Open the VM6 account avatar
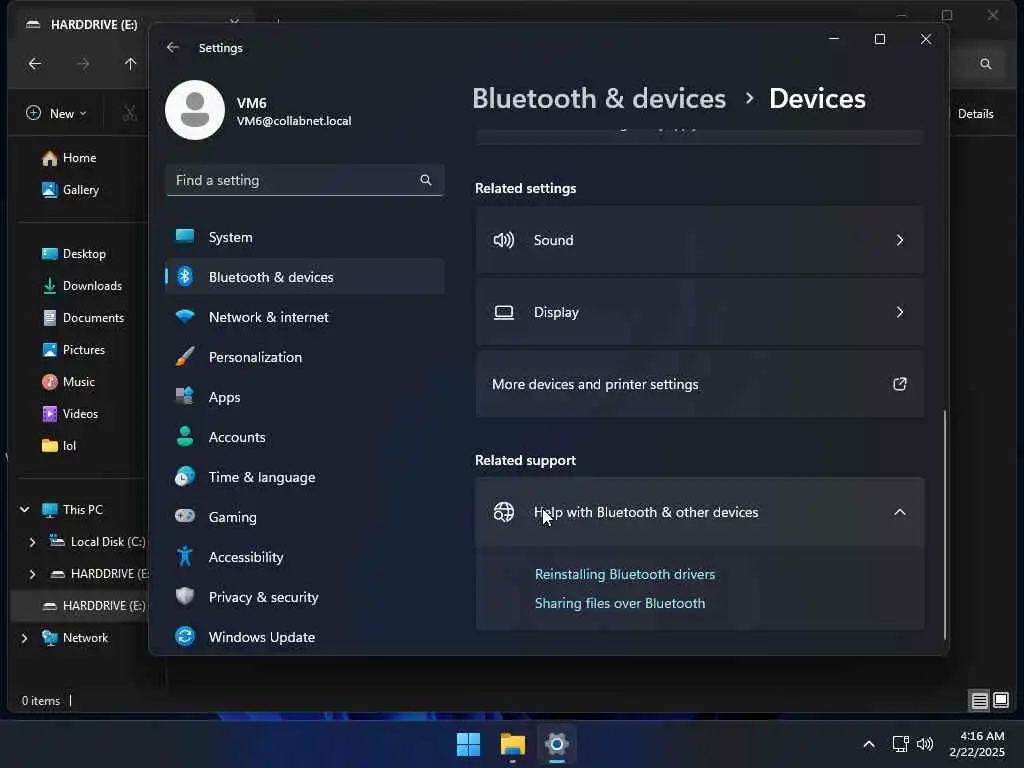Screen dimensions: 1024x768 (195, 110)
